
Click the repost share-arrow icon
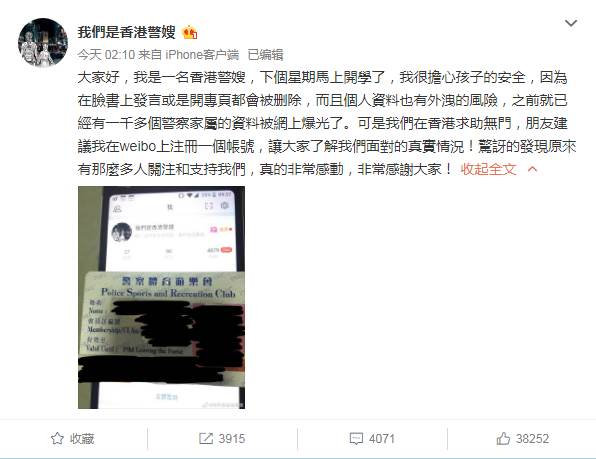click(206, 438)
